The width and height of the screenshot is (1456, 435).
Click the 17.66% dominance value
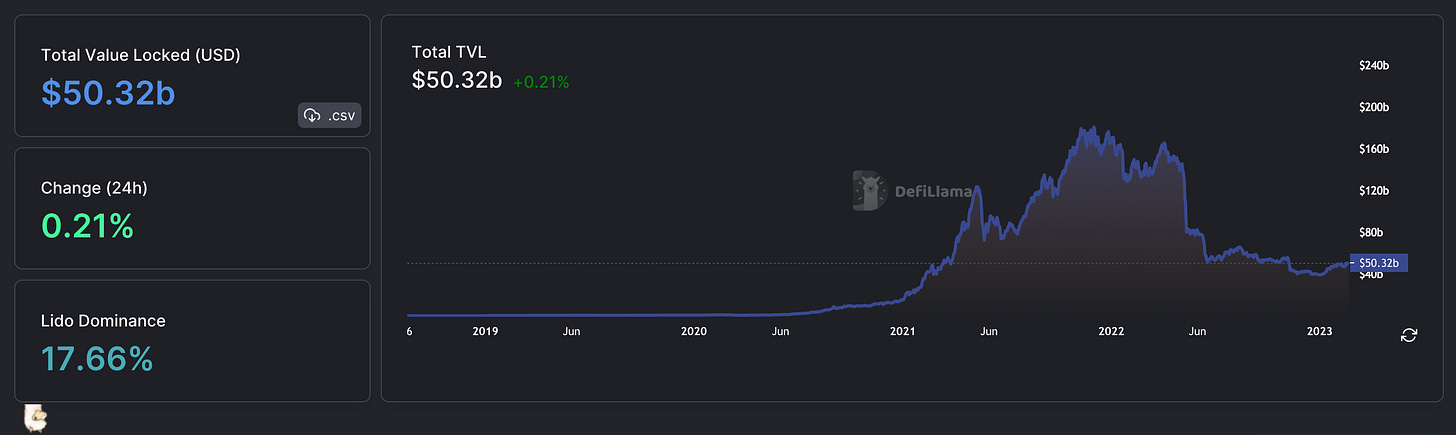click(97, 359)
